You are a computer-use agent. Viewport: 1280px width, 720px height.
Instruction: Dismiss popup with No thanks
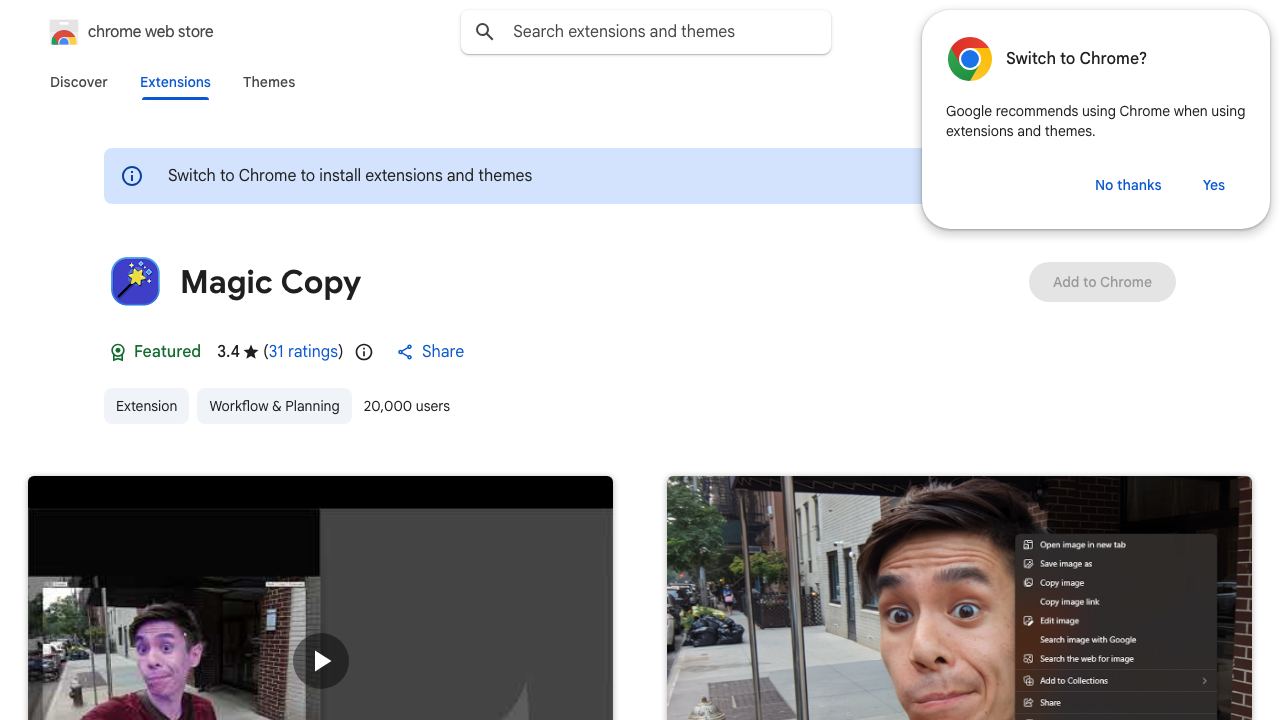[1128, 185]
